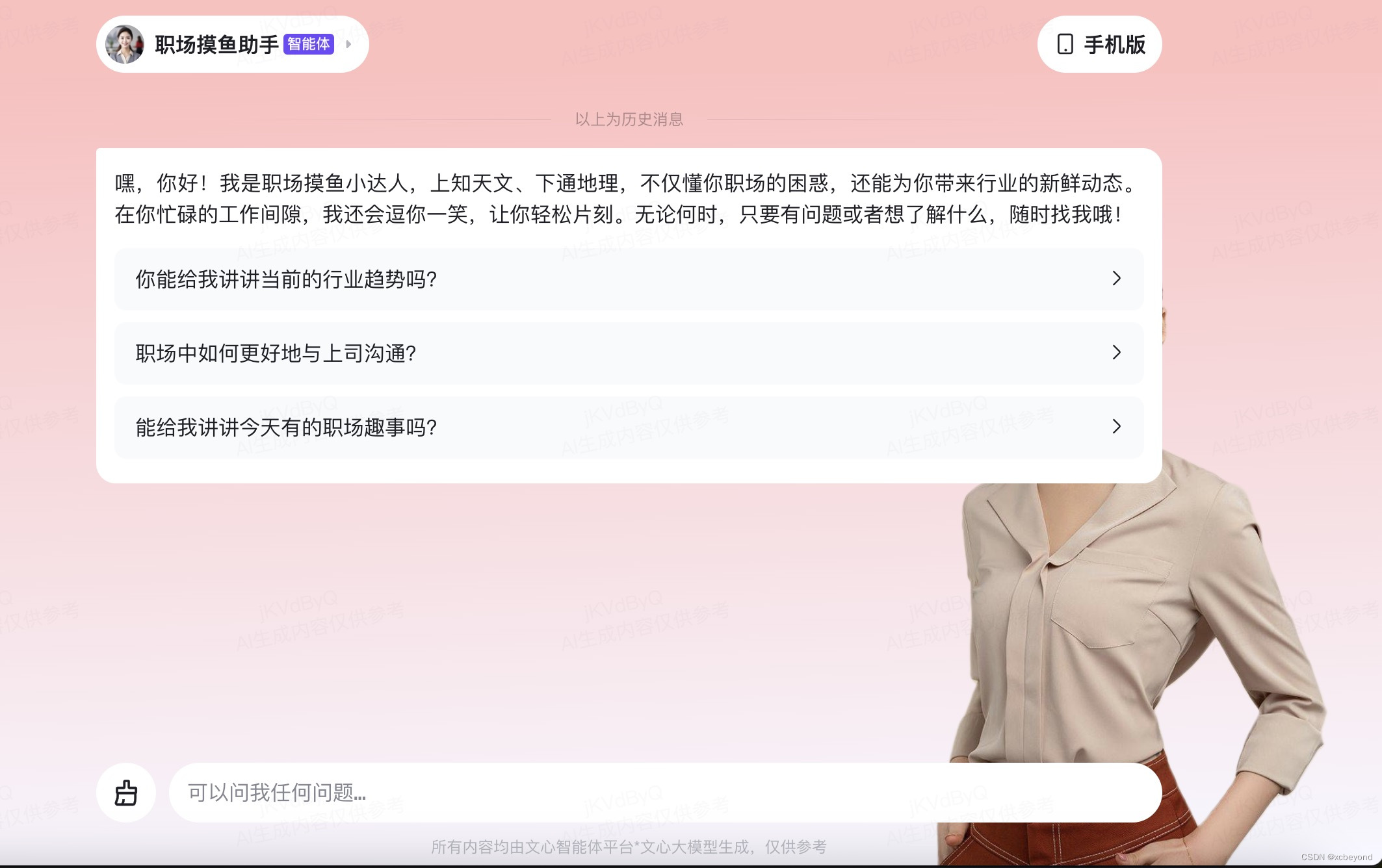Switch to 手机版 mobile view
1382x868 pixels.
tap(1114, 44)
